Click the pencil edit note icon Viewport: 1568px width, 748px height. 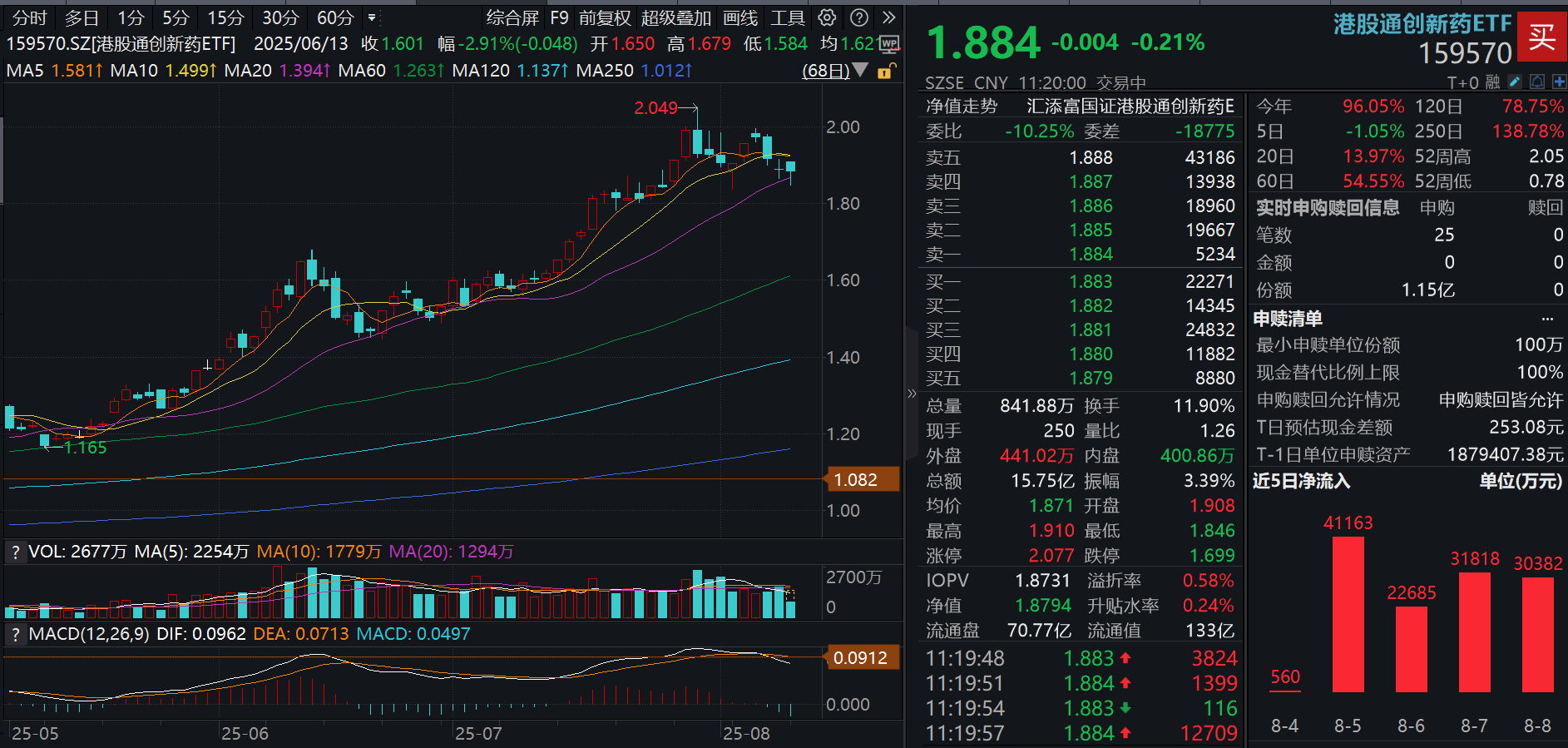[x=1515, y=82]
